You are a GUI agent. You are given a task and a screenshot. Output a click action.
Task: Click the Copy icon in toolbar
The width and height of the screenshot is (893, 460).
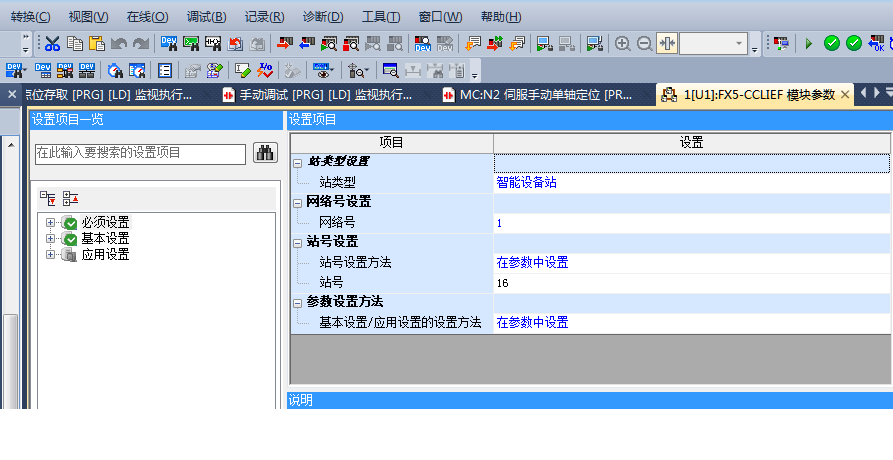75,43
